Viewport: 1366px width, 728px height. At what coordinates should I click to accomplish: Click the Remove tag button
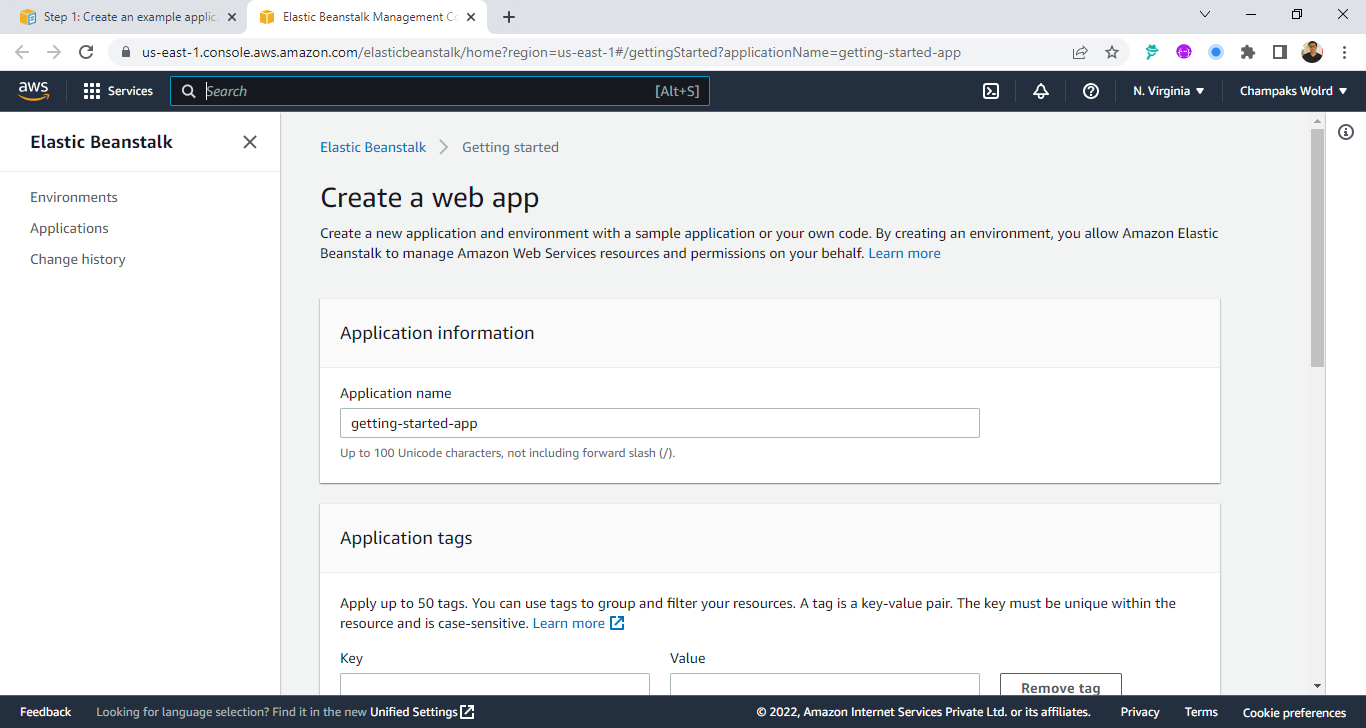(1061, 686)
